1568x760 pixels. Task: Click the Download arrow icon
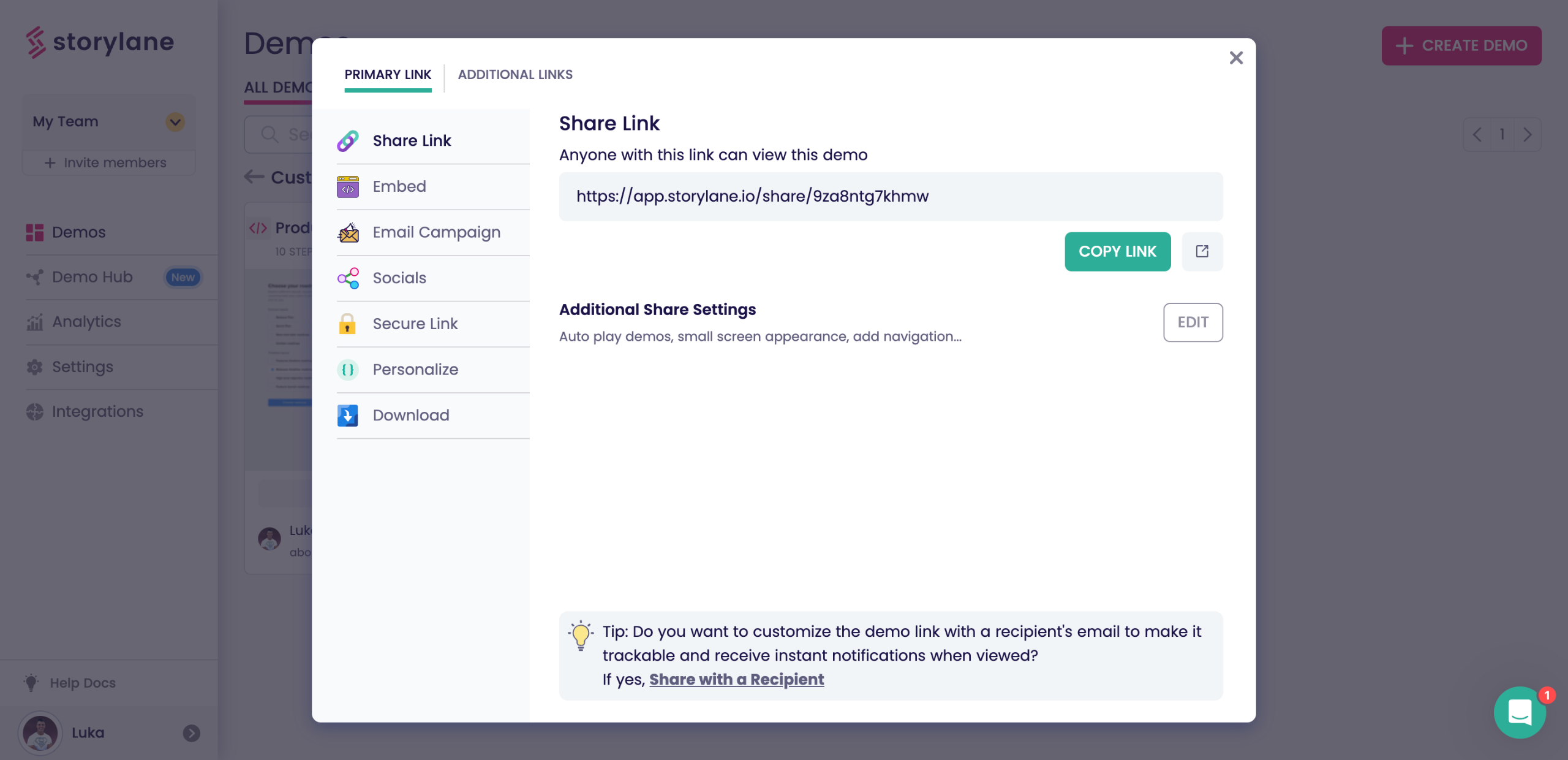click(x=347, y=416)
